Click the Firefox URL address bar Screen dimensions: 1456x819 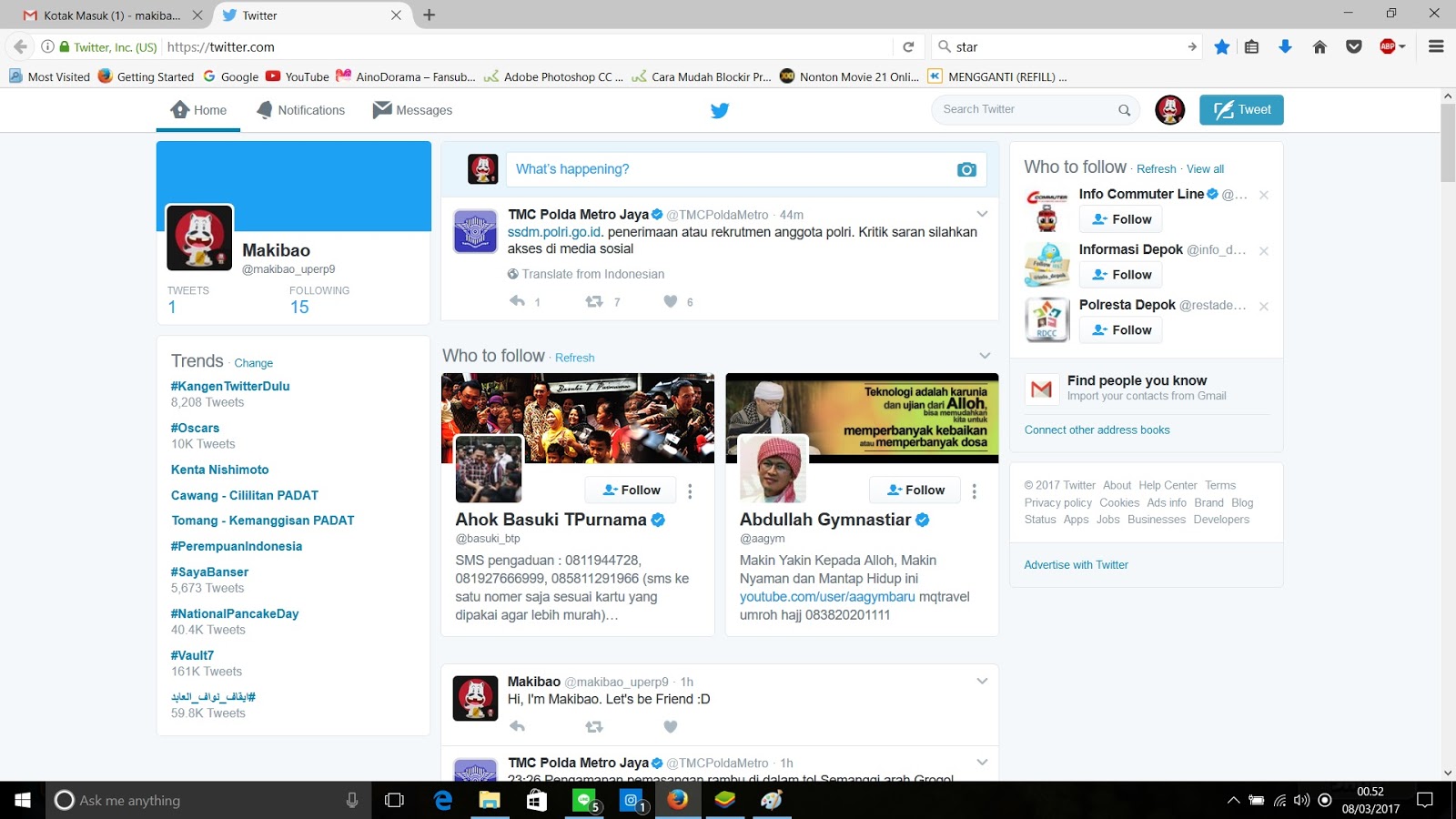point(528,46)
